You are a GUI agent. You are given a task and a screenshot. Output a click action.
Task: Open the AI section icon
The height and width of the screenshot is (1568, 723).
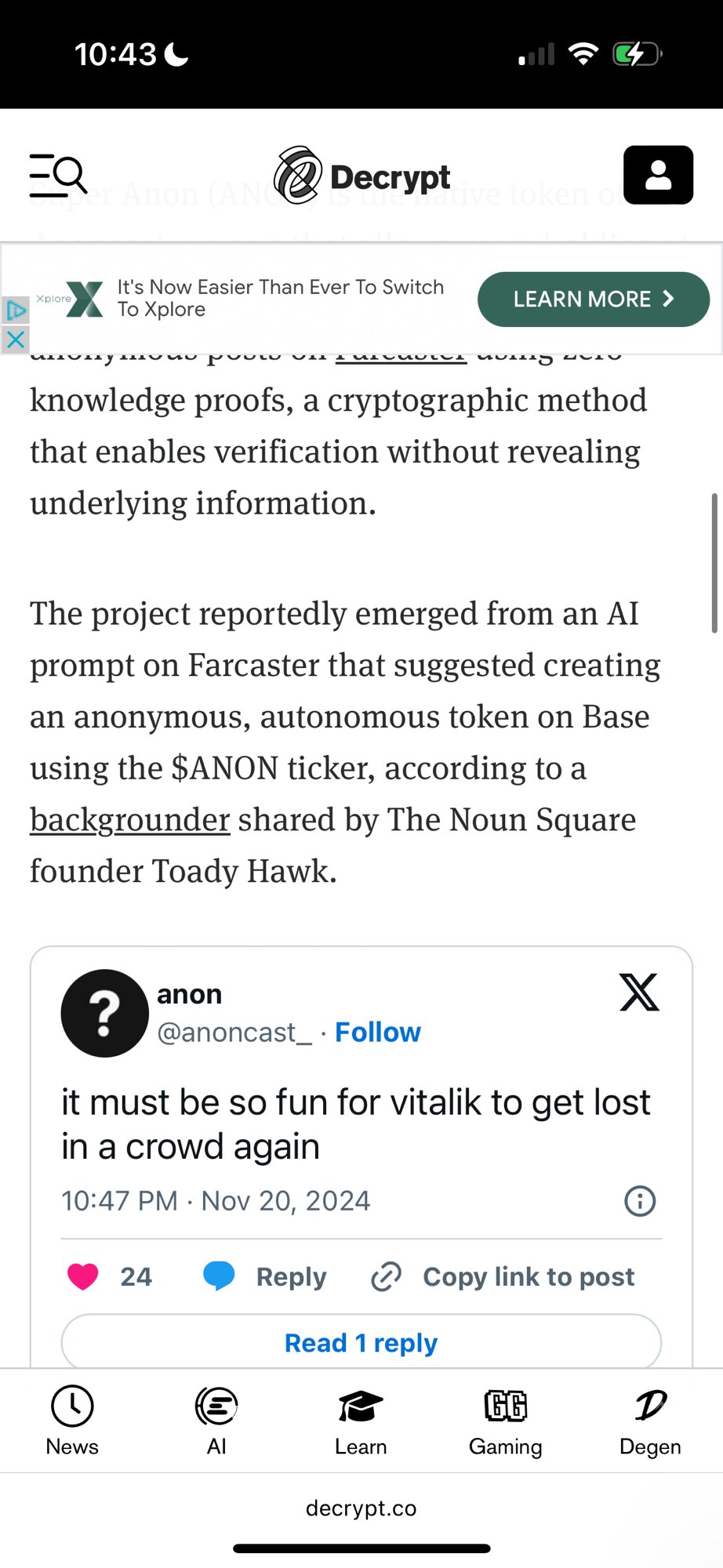(x=216, y=1406)
